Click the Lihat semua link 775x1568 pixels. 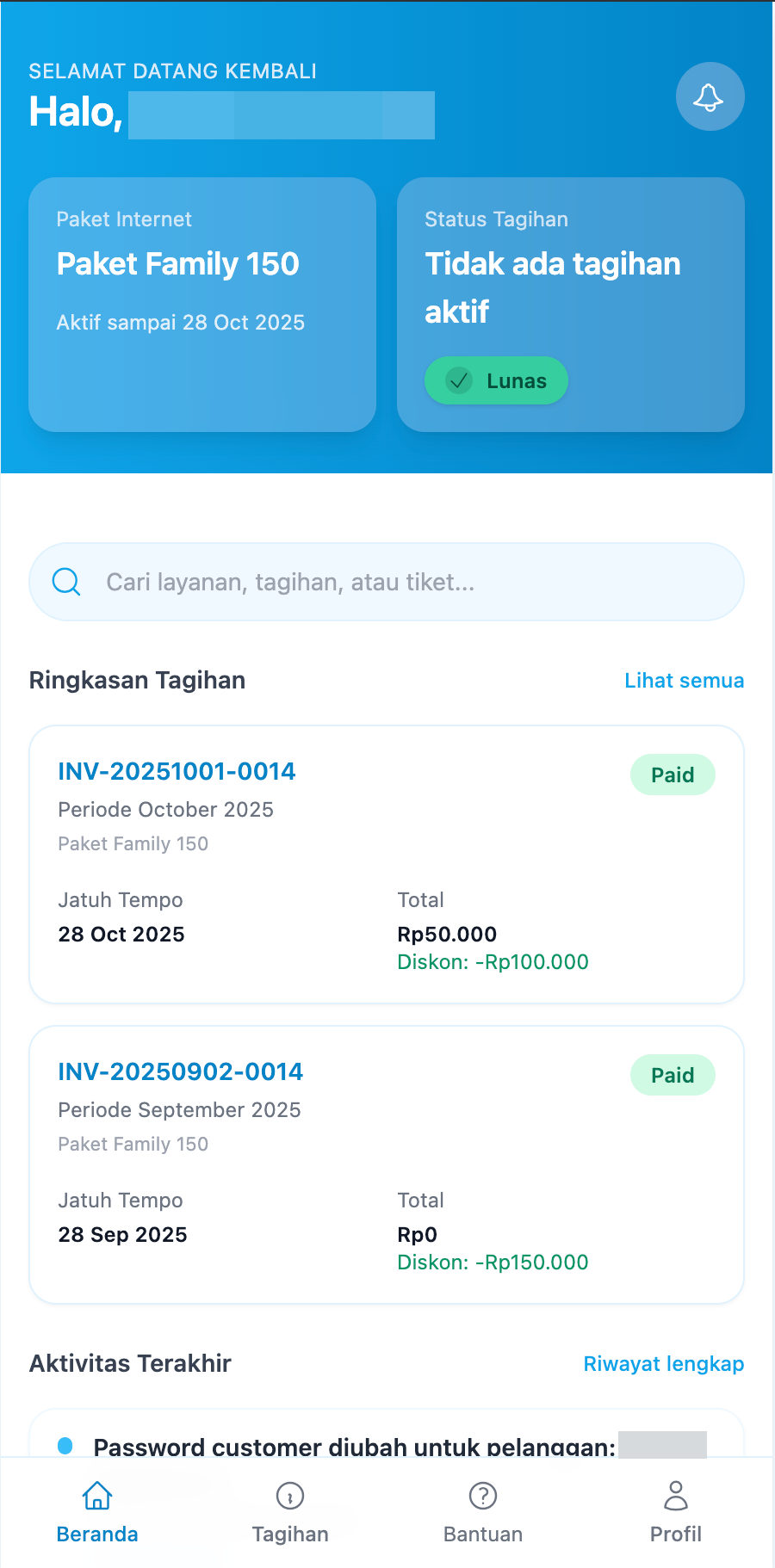(x=684, y=680)
